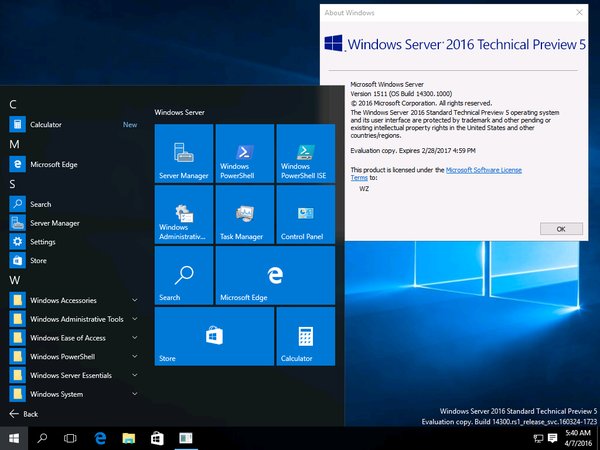
Task: Select Settings in the apps list
Action: coord(43,242)
